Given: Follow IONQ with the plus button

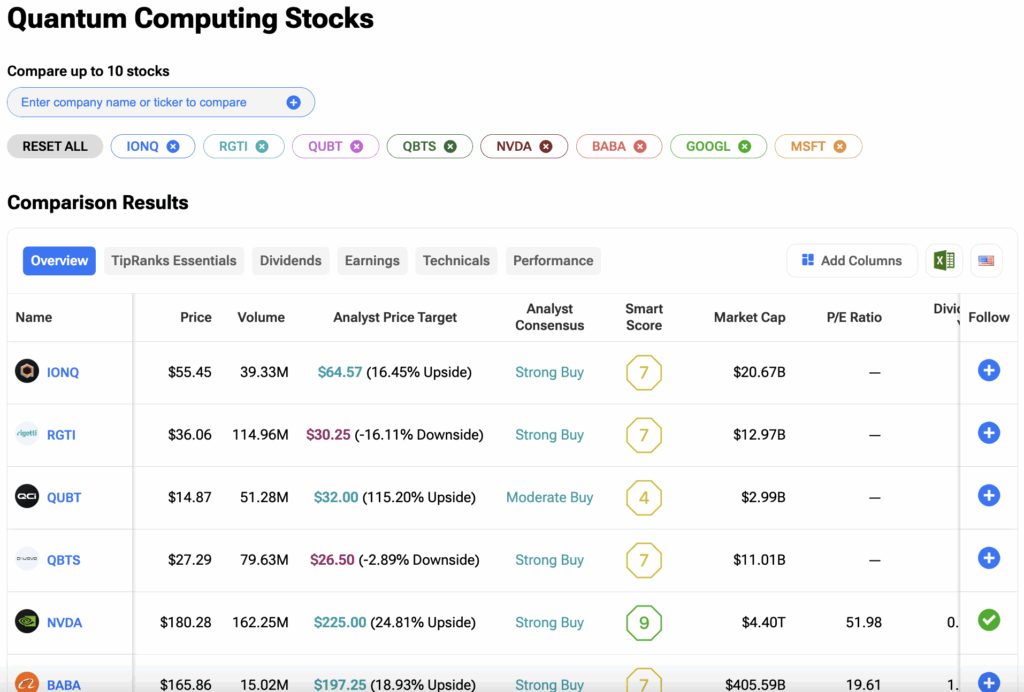Looking at the screenshot, I should (x=988, y=371).
